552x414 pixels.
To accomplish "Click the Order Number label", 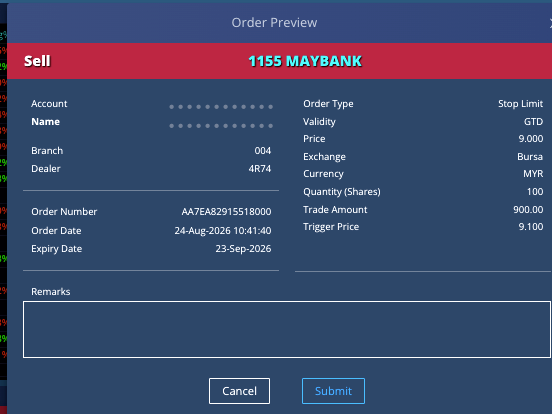I will [x=64, y=212].
